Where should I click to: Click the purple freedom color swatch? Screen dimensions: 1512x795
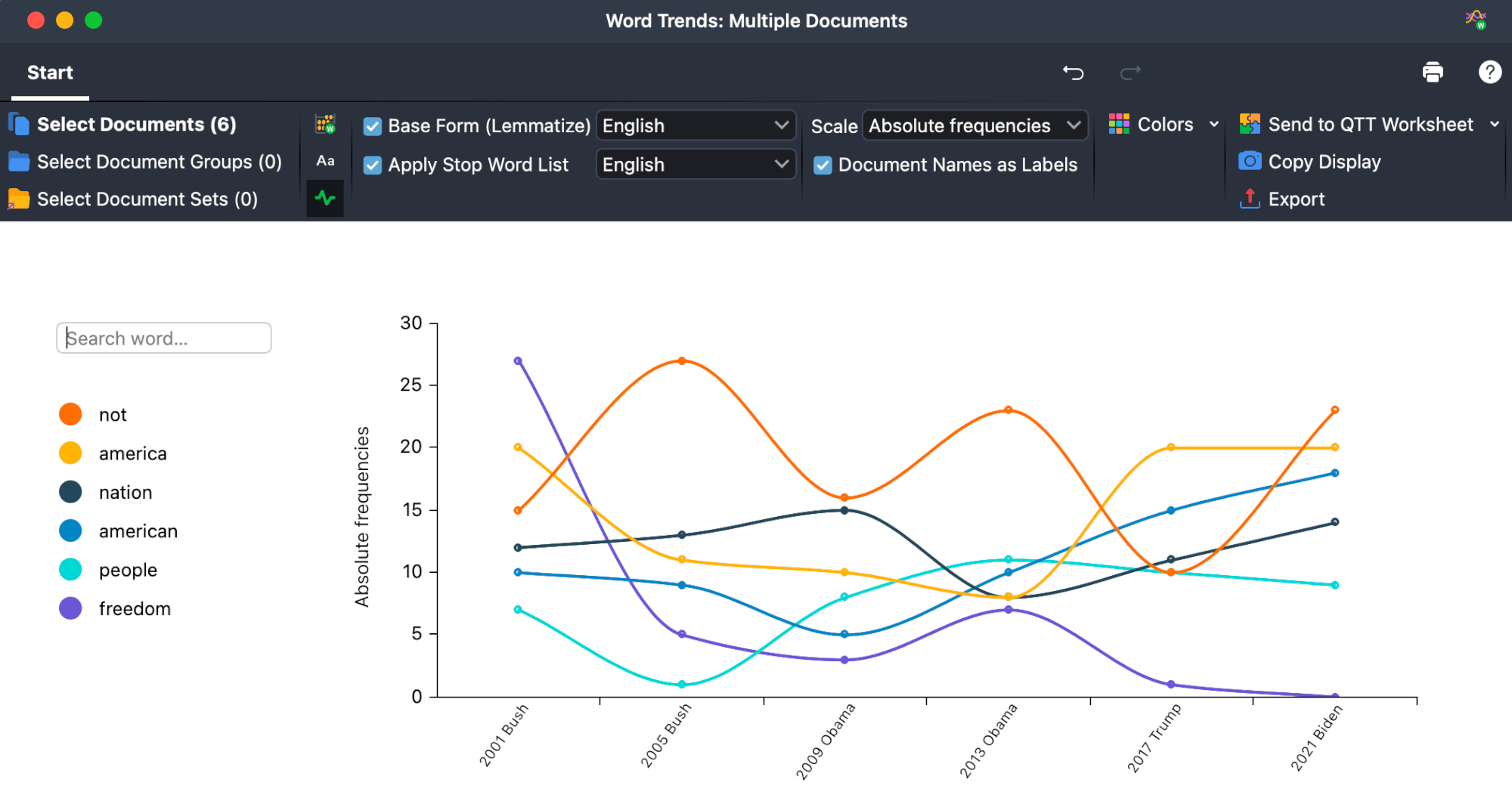[70, 608]
